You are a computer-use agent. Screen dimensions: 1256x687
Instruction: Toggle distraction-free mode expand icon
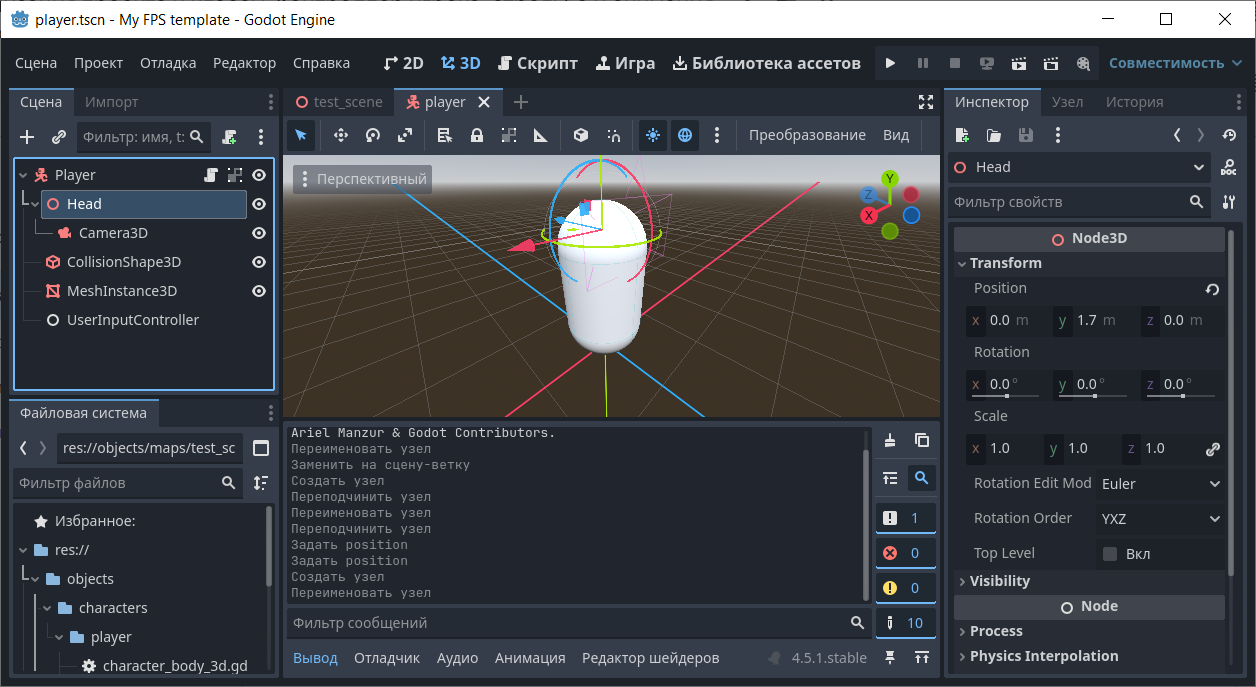(925, 102)
